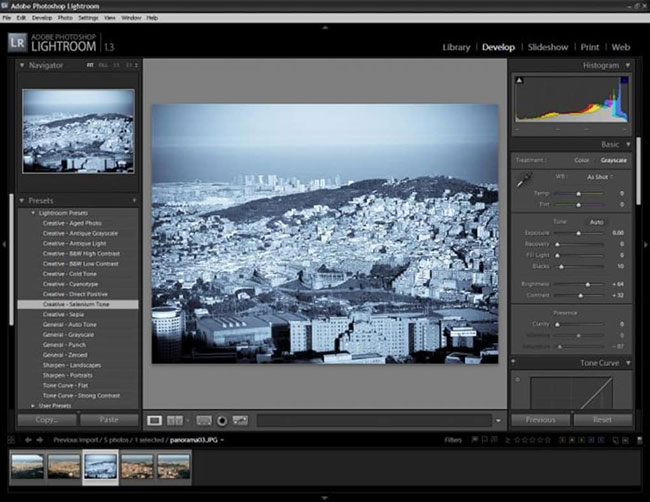The height and width of the screenshot is (502, 650).
Task: Click the Auto tone button
Action: pyautogui.click(x=596, y=221)
